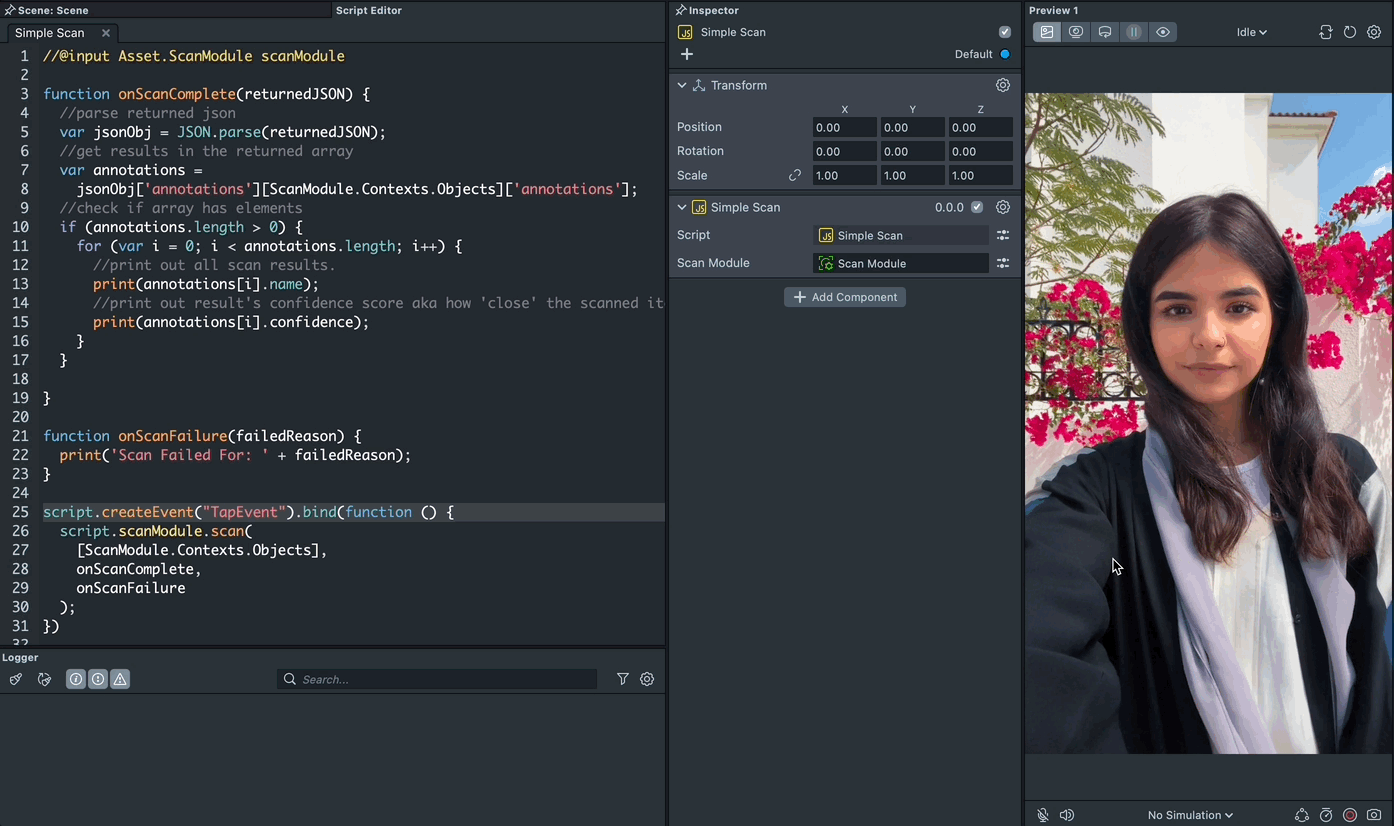1394x826 pixels.
Task: Open the Logger filter icon
Action: pyautogui.click(x=623, y=679)
